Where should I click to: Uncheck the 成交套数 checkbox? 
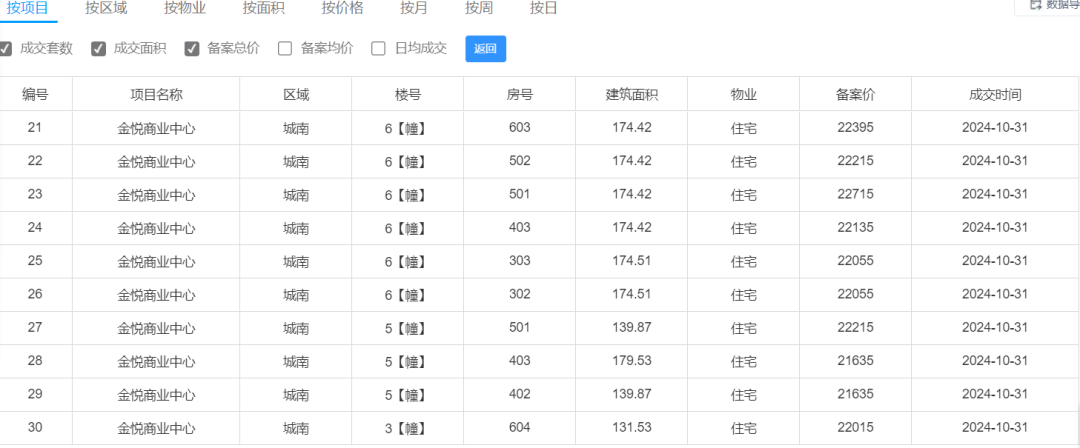[6, 49]
